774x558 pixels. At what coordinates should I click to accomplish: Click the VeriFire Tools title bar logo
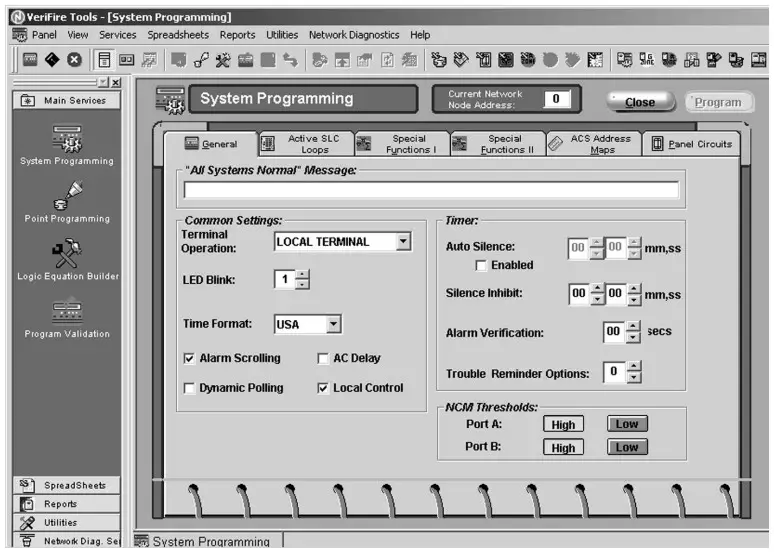18,17
